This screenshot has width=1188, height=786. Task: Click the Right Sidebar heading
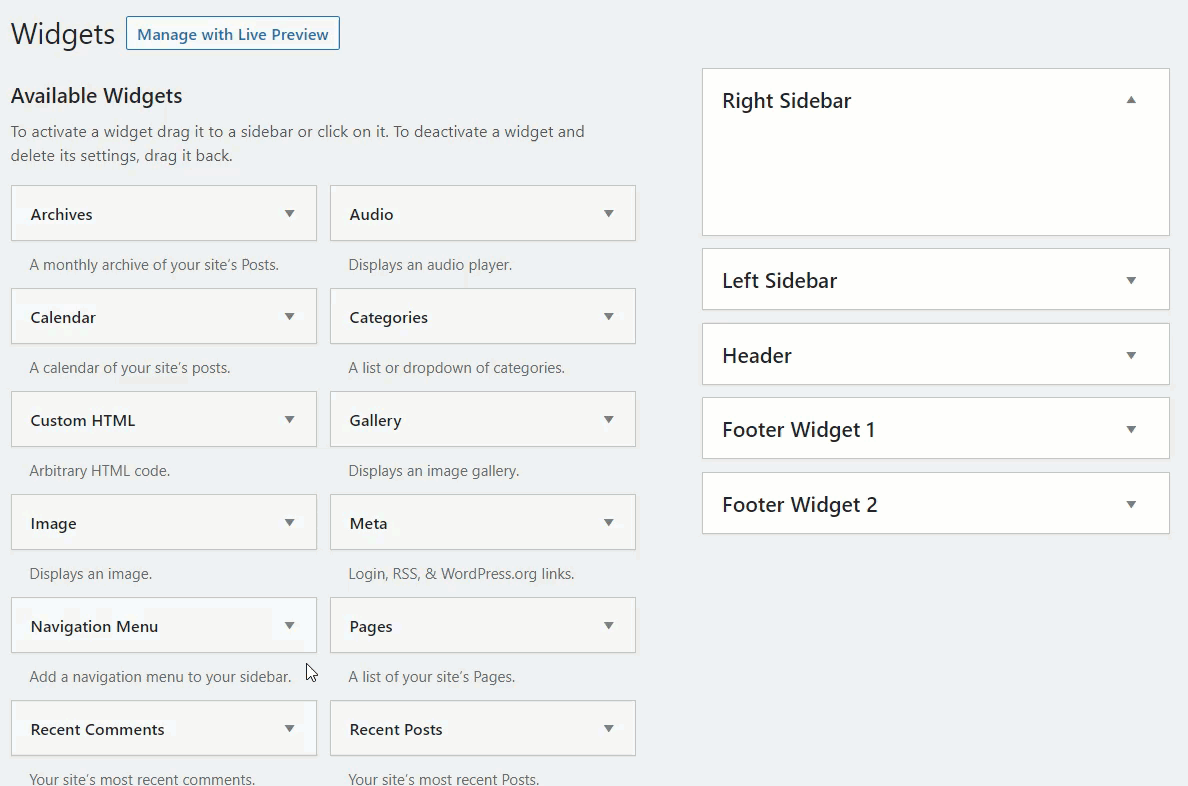786,101
